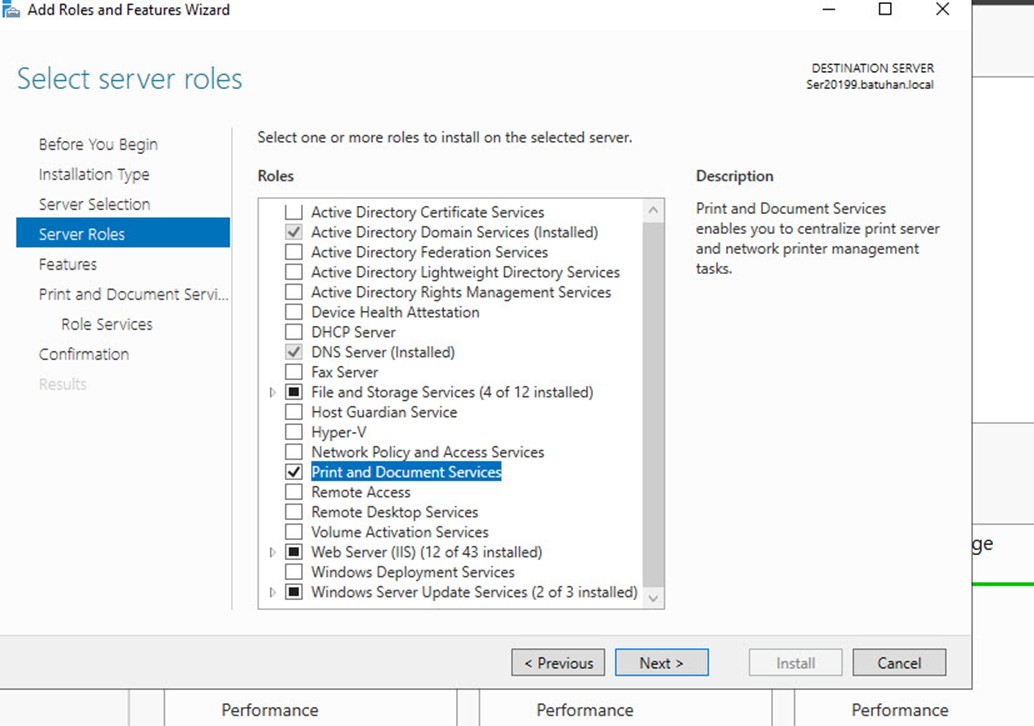Select Windows Deployment Services label

[x=413, y=572]
